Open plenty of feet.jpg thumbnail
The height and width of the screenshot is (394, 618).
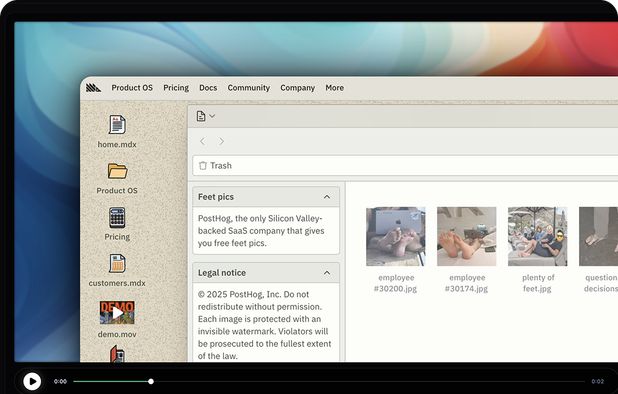click(x=538, y=236)
